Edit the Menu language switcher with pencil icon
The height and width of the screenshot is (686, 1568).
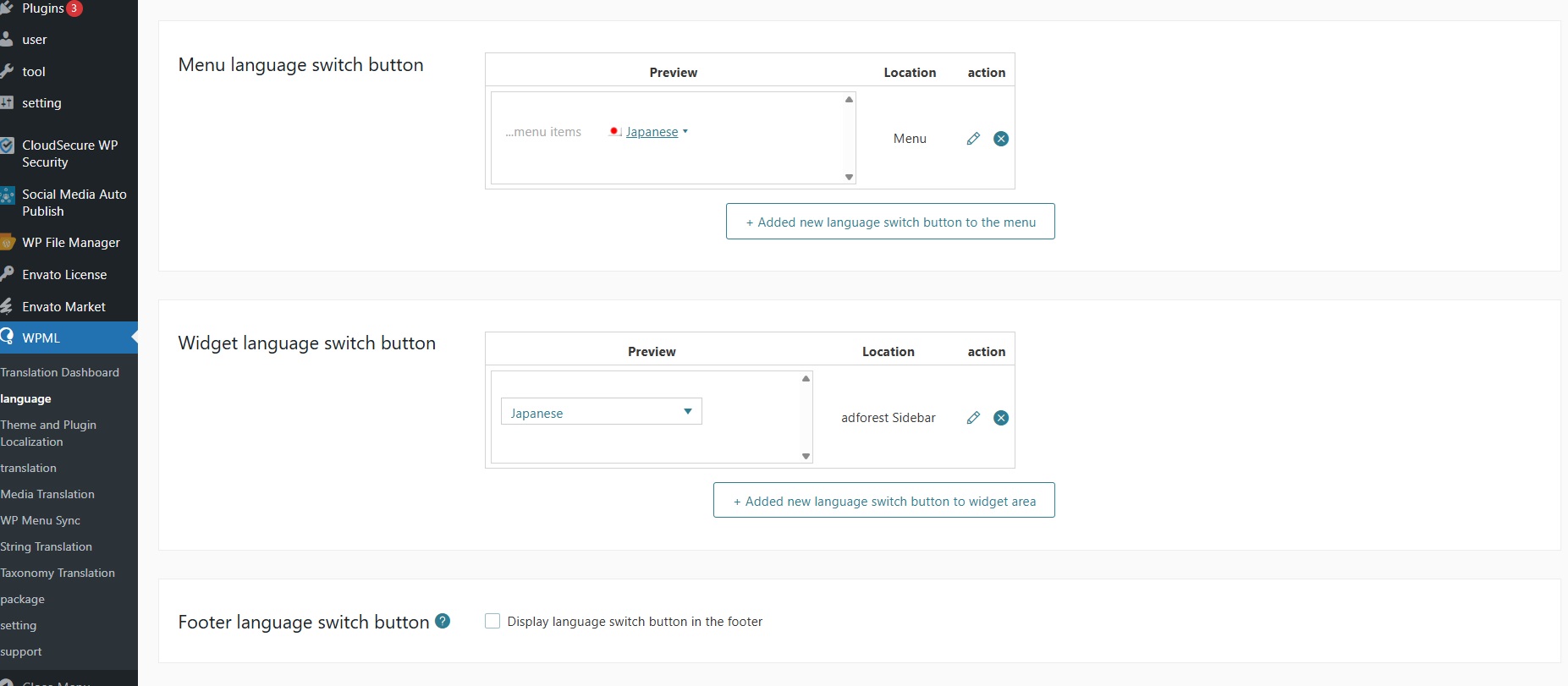pos(973,139)
